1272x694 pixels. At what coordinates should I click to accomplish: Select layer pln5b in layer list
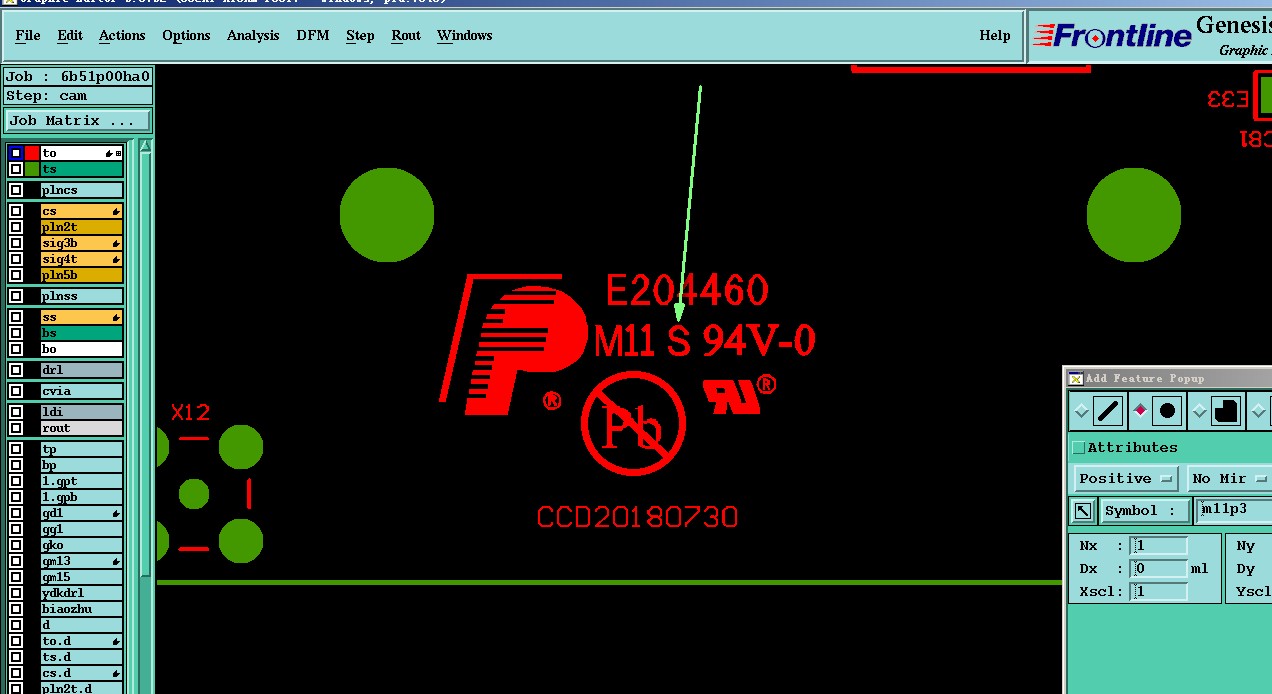(x=81, y=275)
